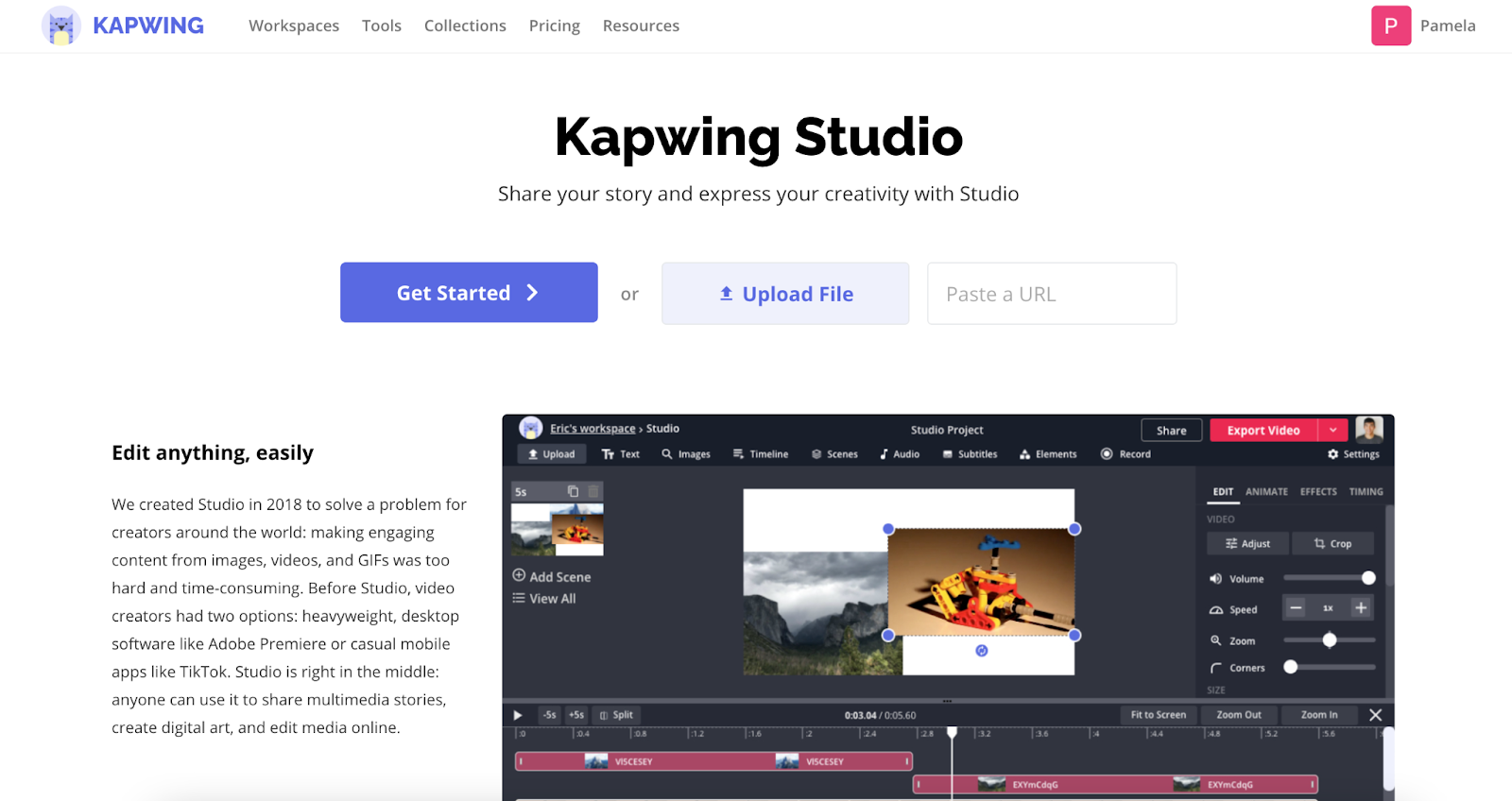Open Studio Settings gear

pyautogui.click(x=1353, y=454)
